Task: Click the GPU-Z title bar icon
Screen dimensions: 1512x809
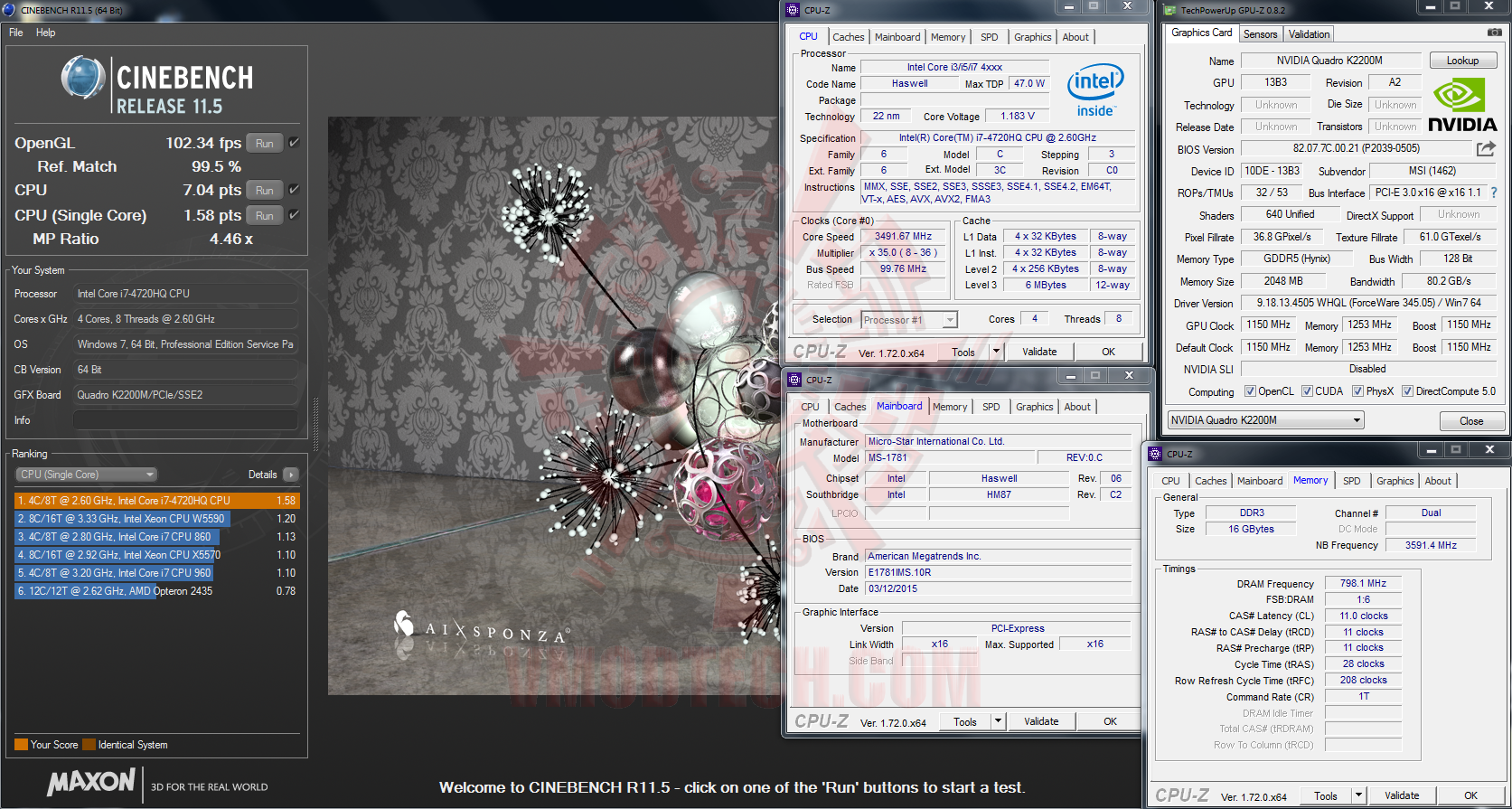Action: 1170,11
